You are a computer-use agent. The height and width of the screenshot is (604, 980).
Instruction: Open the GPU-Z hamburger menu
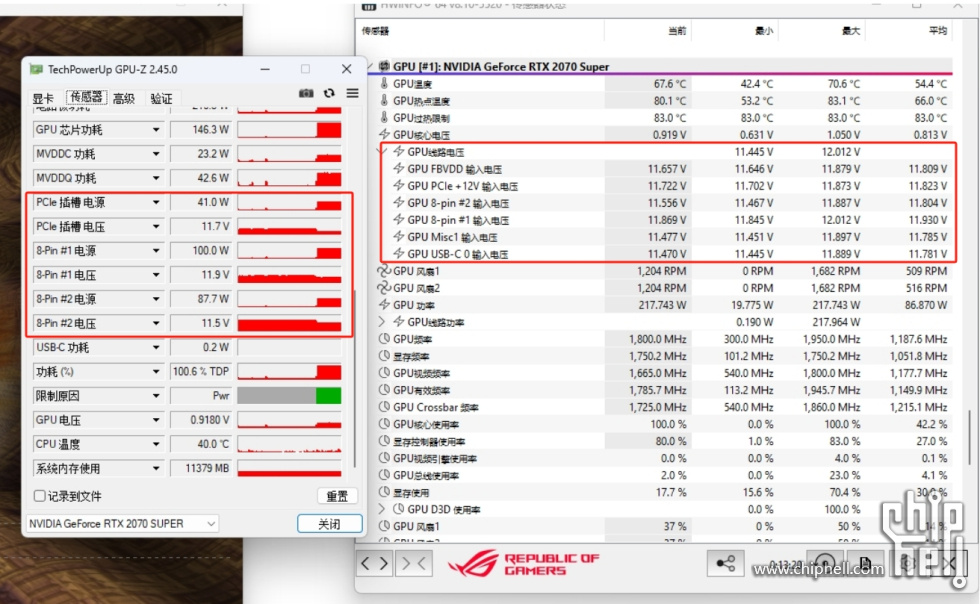[x=352, y=93]
